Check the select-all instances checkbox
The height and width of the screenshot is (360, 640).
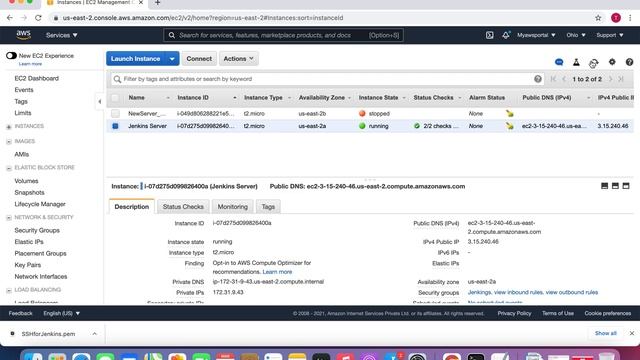(115, 98)
